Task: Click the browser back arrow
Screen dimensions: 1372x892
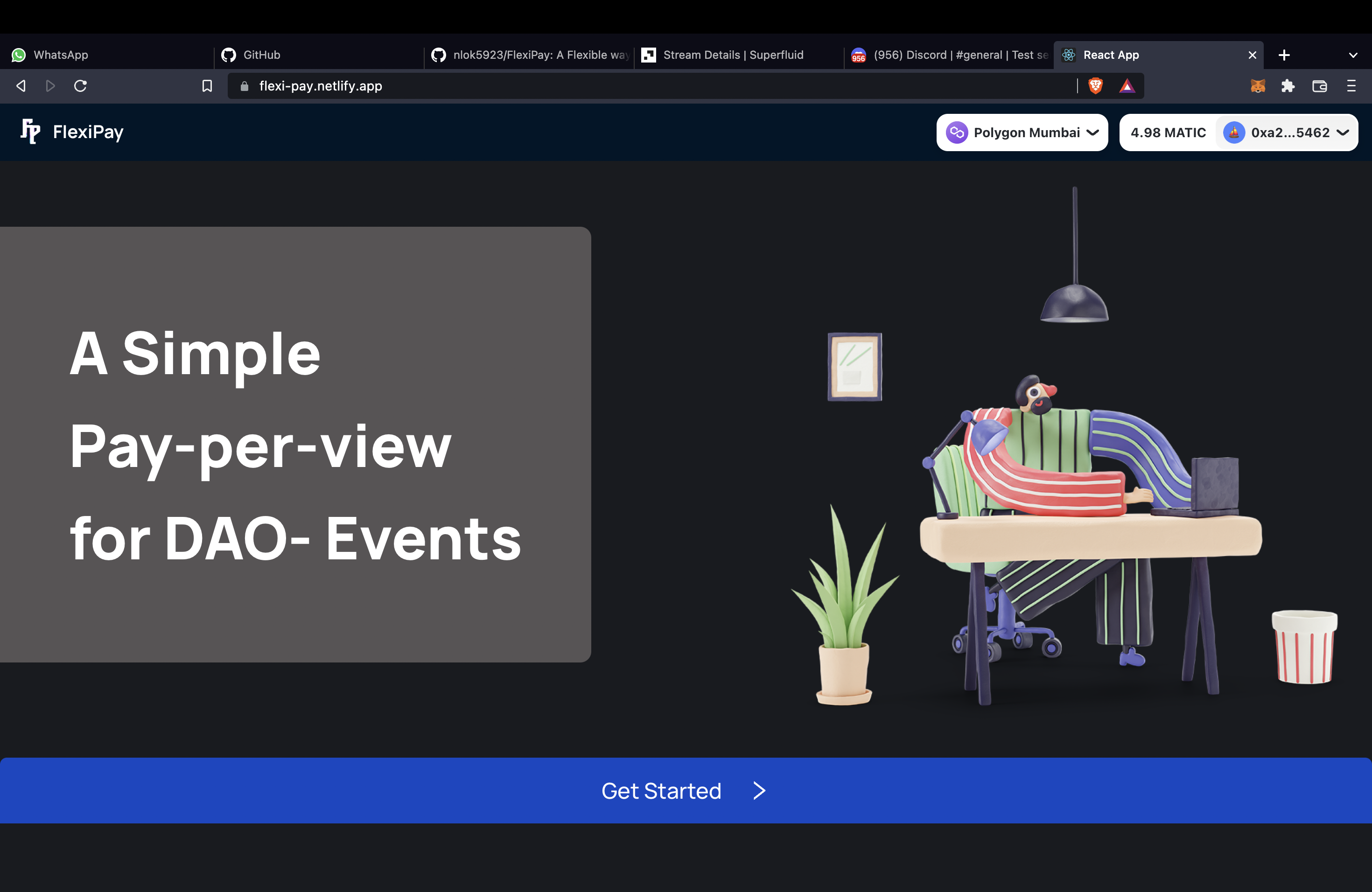Action: (21, 86)
